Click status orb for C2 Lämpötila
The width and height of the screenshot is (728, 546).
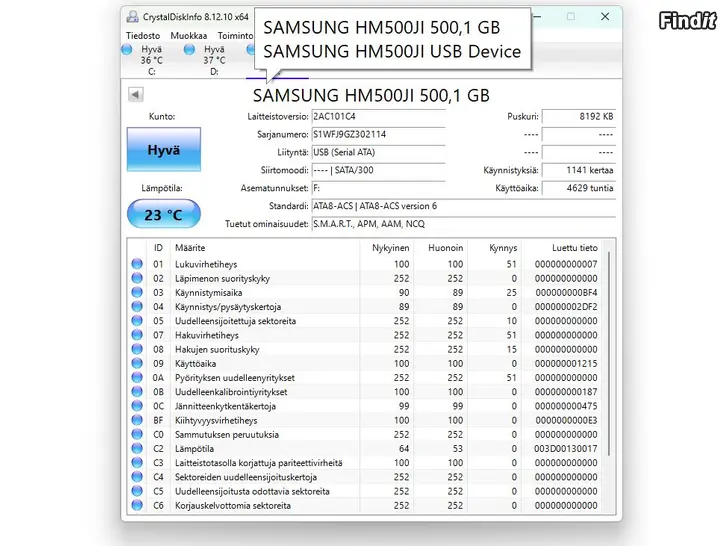pos(137,448)
